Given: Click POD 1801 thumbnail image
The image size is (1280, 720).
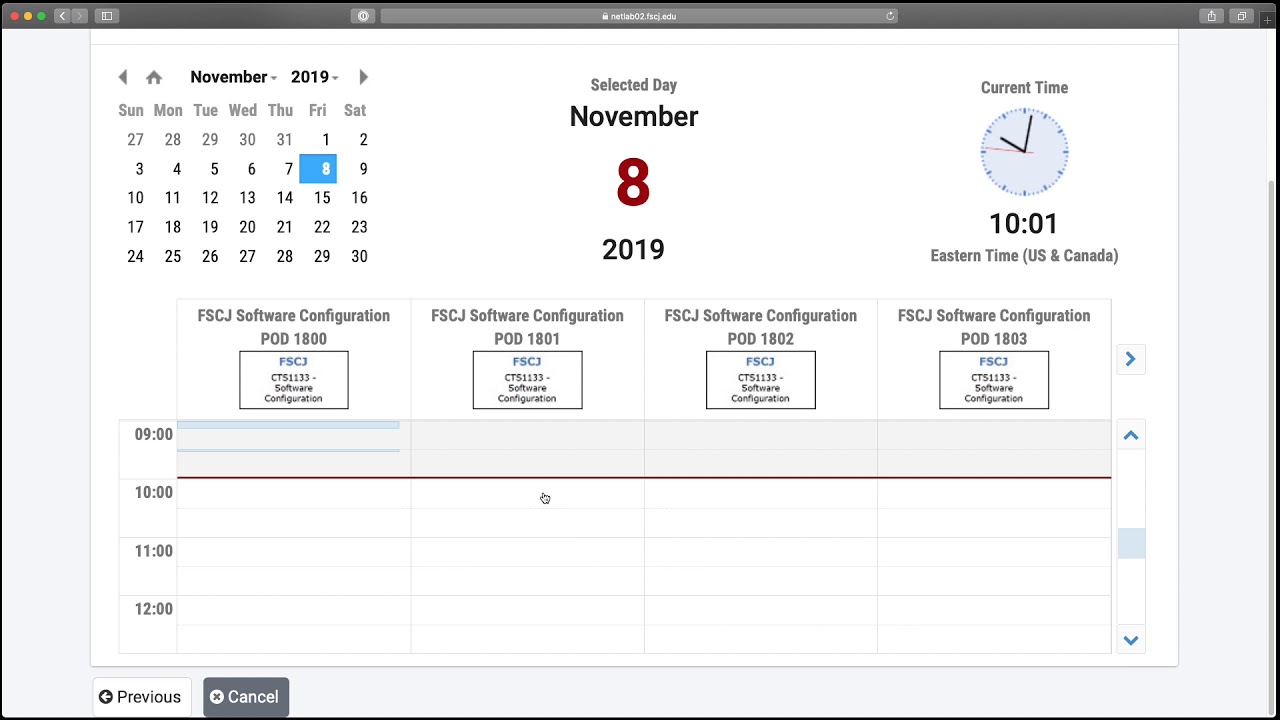Looking at the screenshot, I should point(527,380).
